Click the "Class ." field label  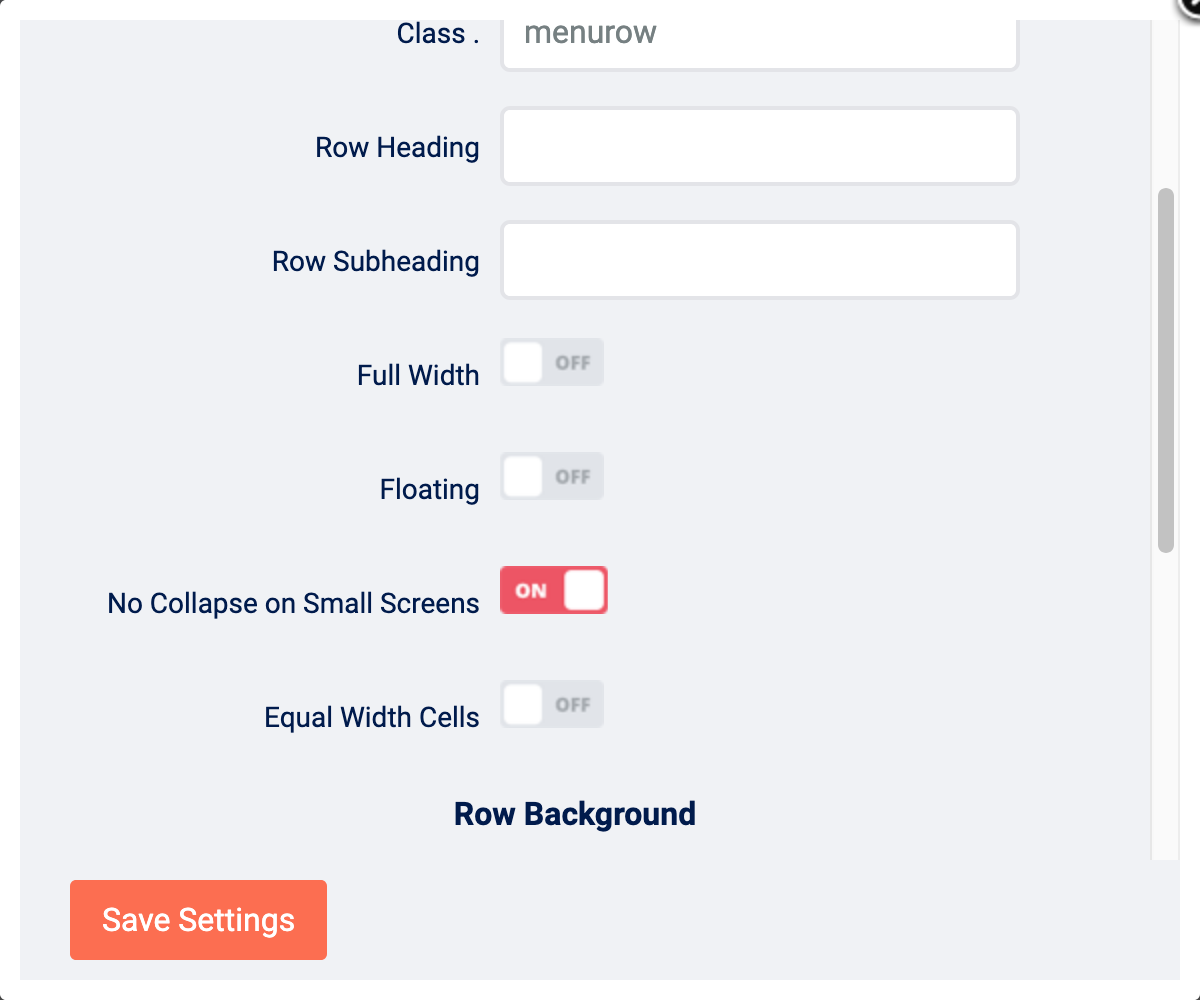point(438,34)
